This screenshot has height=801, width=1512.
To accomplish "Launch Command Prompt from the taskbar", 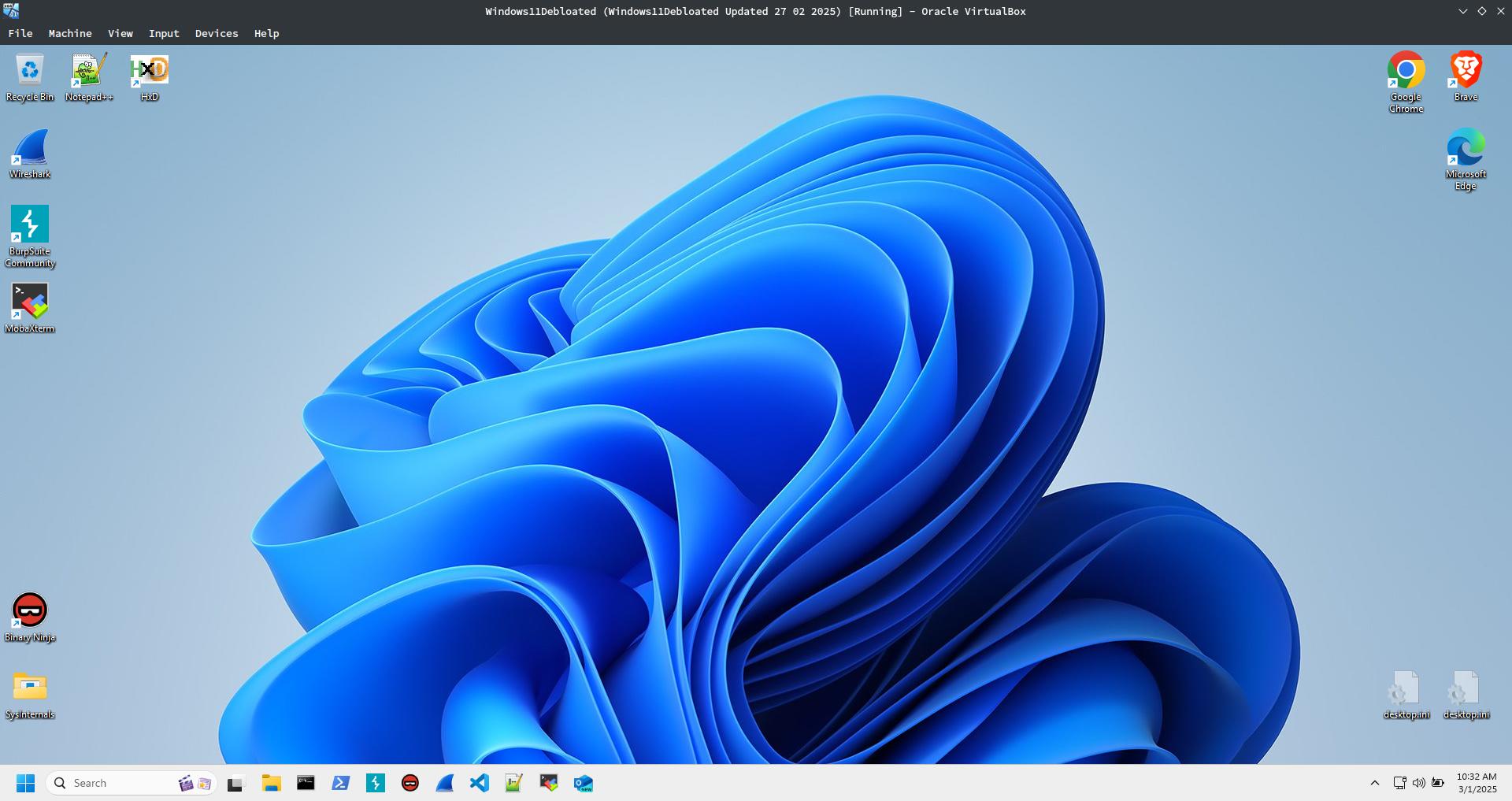I will (306, 783).
